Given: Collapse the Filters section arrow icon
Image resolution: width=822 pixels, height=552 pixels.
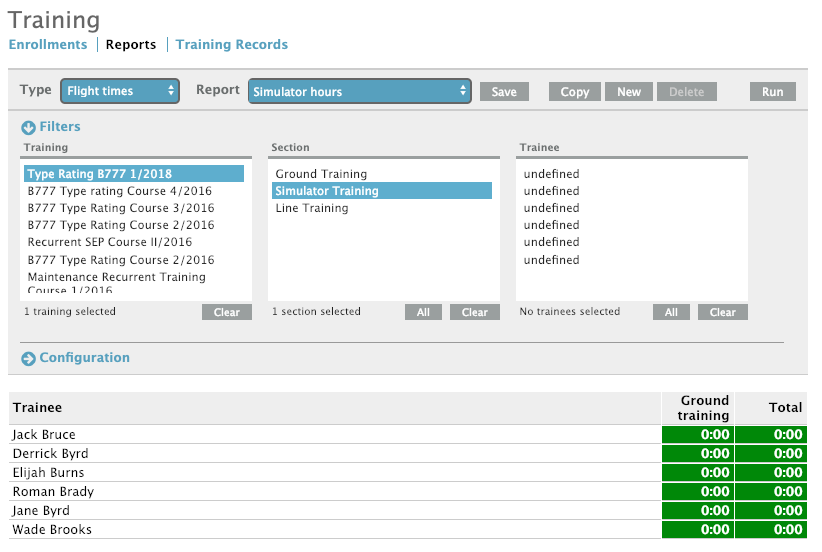Looking at the screenshot, I should coord(28,127).
